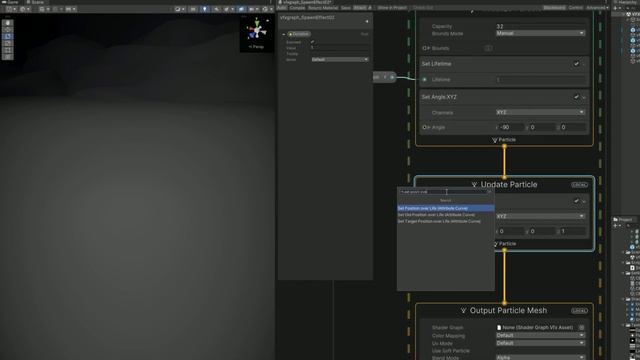
Task: Click the Compile button
Action: point(297,8)
